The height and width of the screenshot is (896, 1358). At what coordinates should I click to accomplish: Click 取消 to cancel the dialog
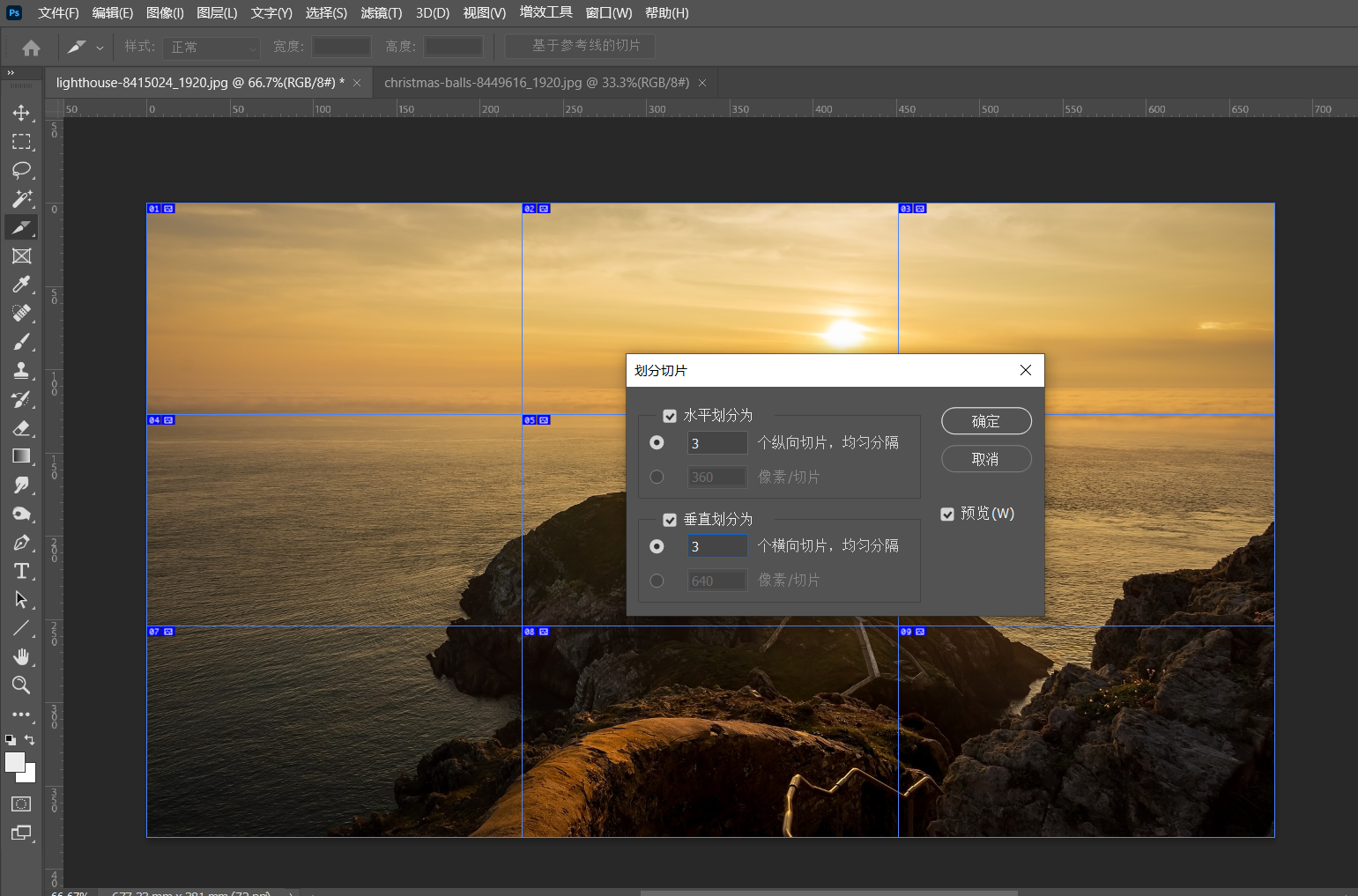[986, 459]
